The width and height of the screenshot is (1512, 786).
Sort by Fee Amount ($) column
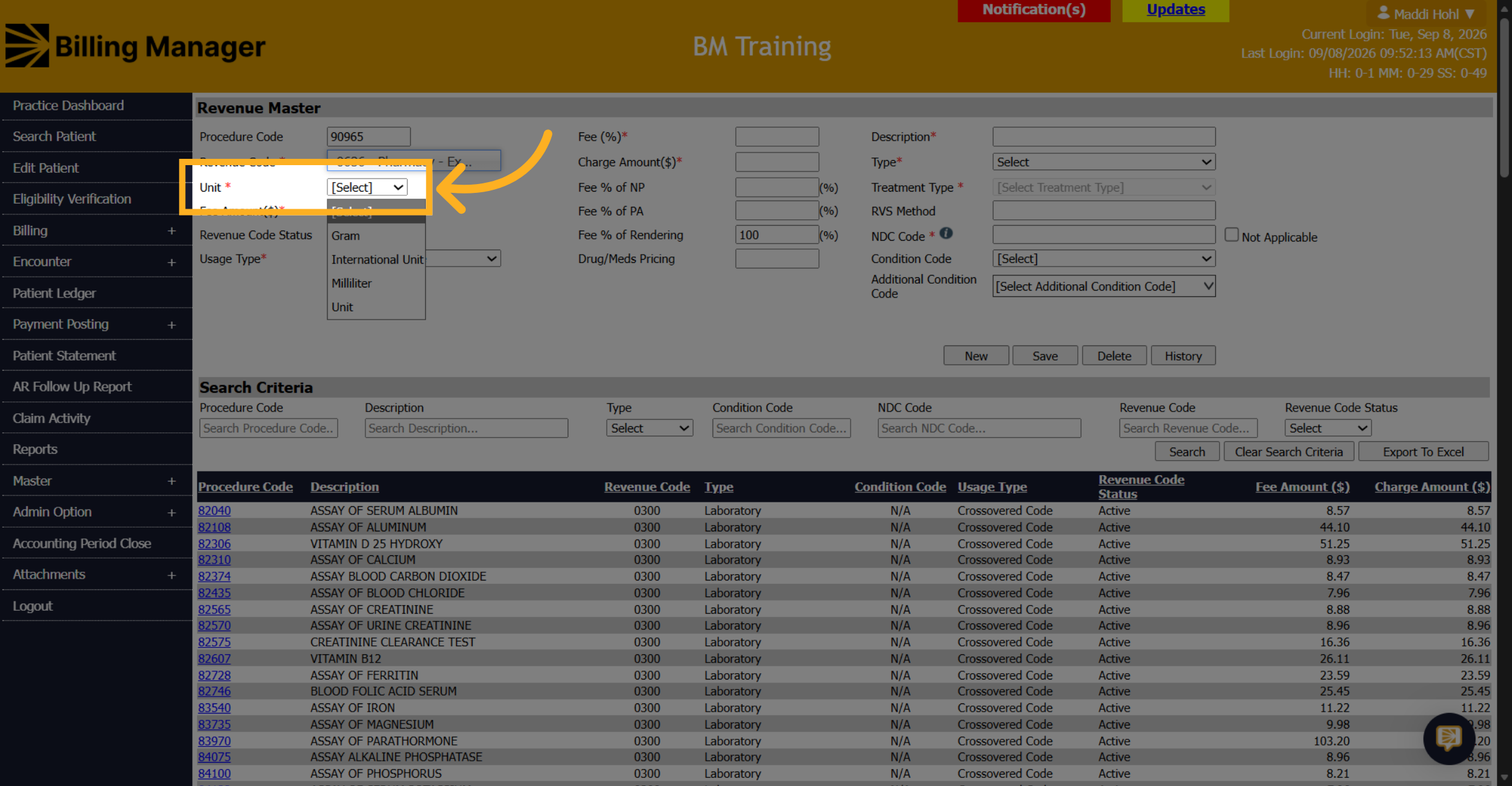click(x=1302, y=487)
